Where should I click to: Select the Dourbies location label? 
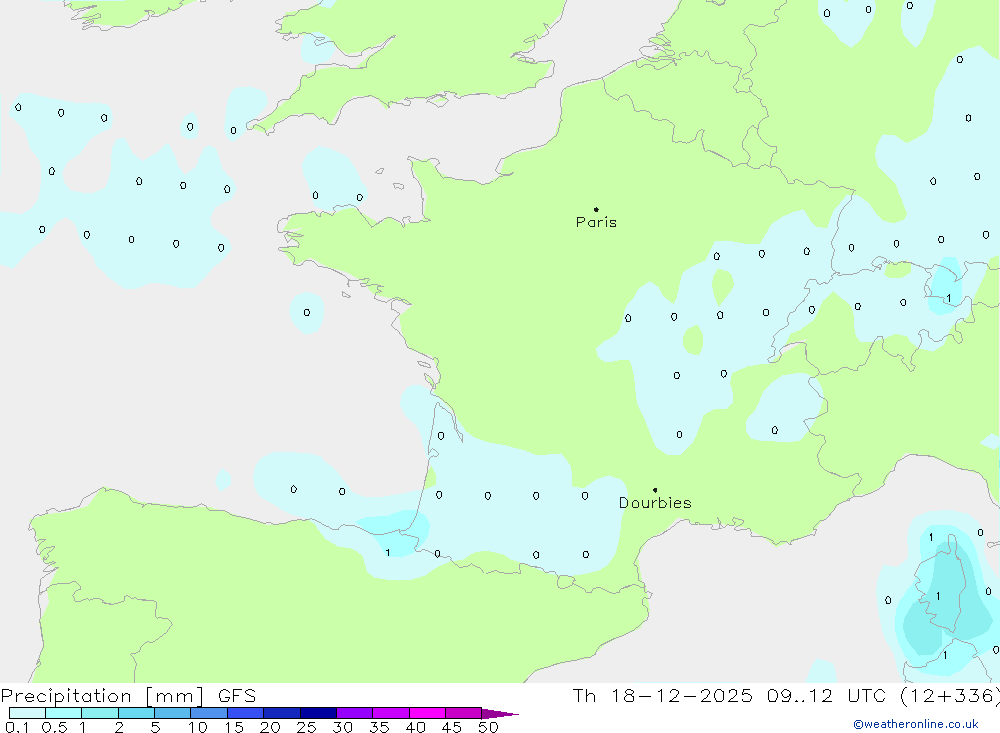click(x=655, y=503)
